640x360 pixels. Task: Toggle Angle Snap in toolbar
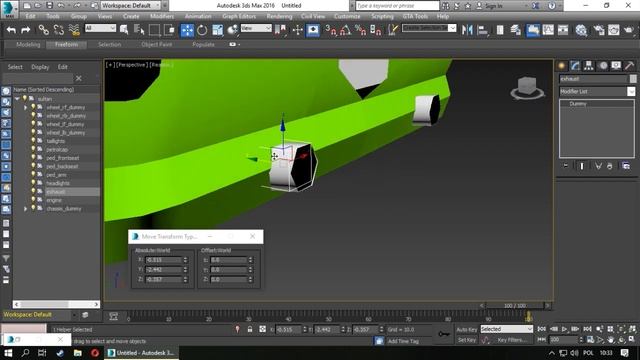[x=345, y=30]
